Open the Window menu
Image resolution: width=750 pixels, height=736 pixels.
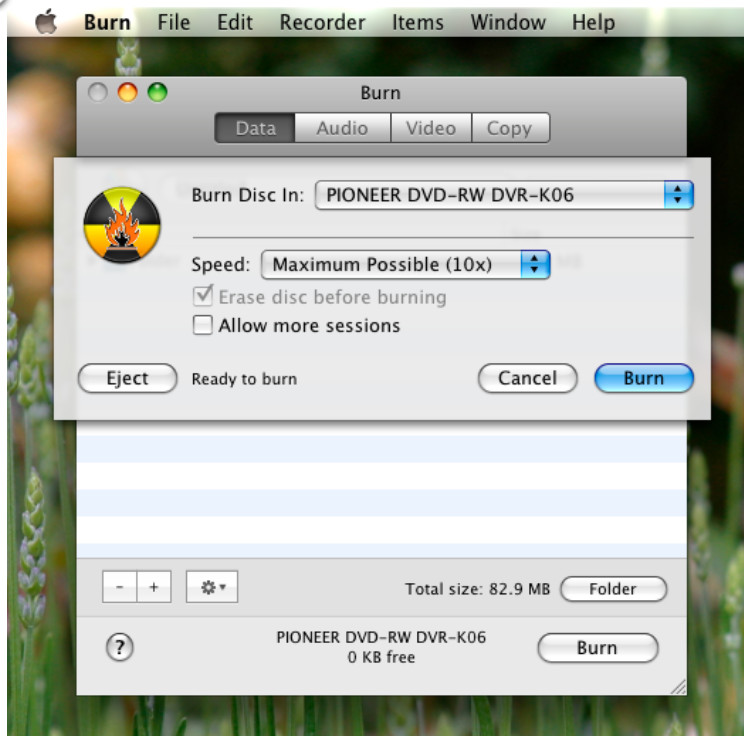pyautogui.click(x=508, y=22)
